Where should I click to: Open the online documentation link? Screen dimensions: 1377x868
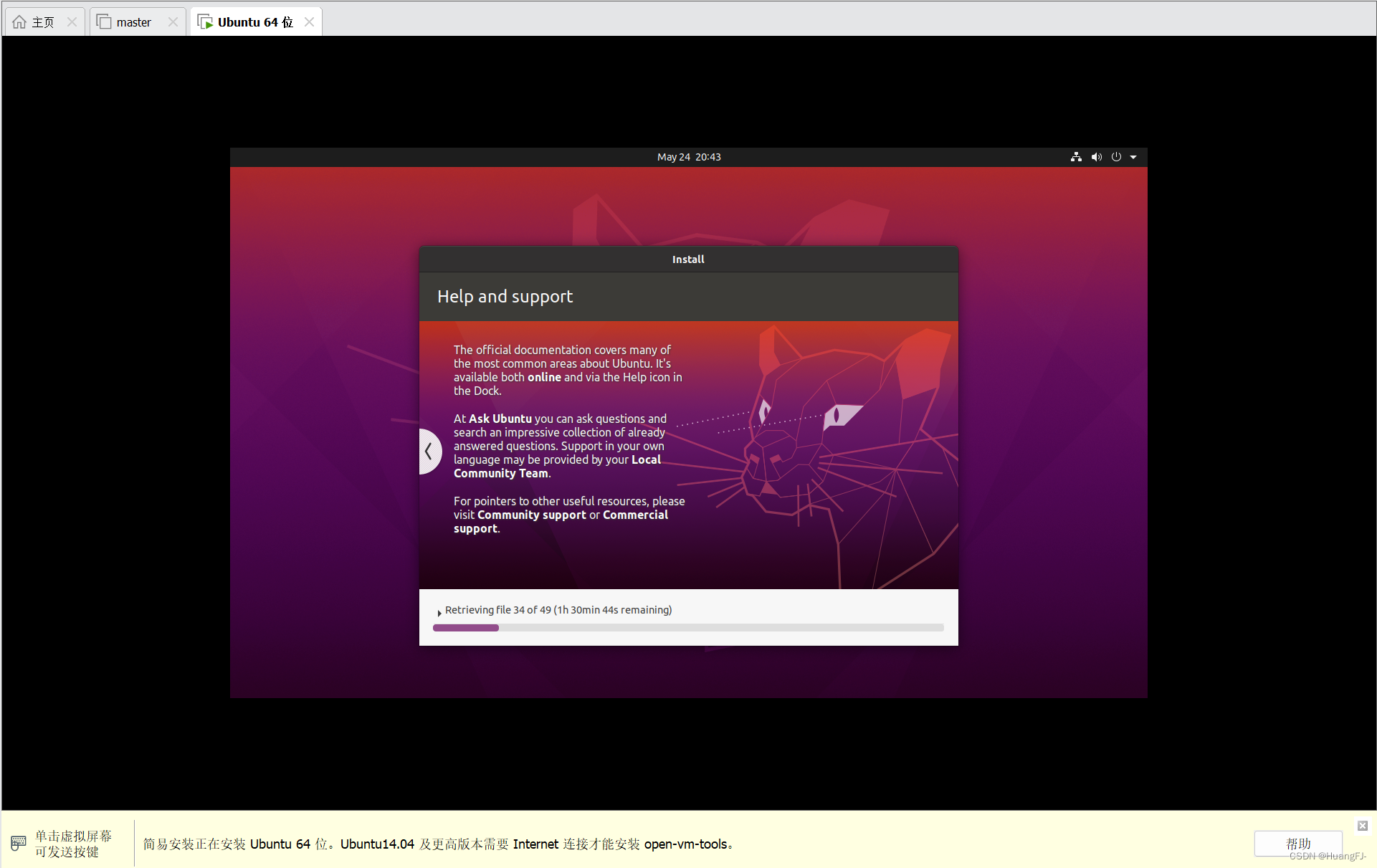[x=544, y=377]
